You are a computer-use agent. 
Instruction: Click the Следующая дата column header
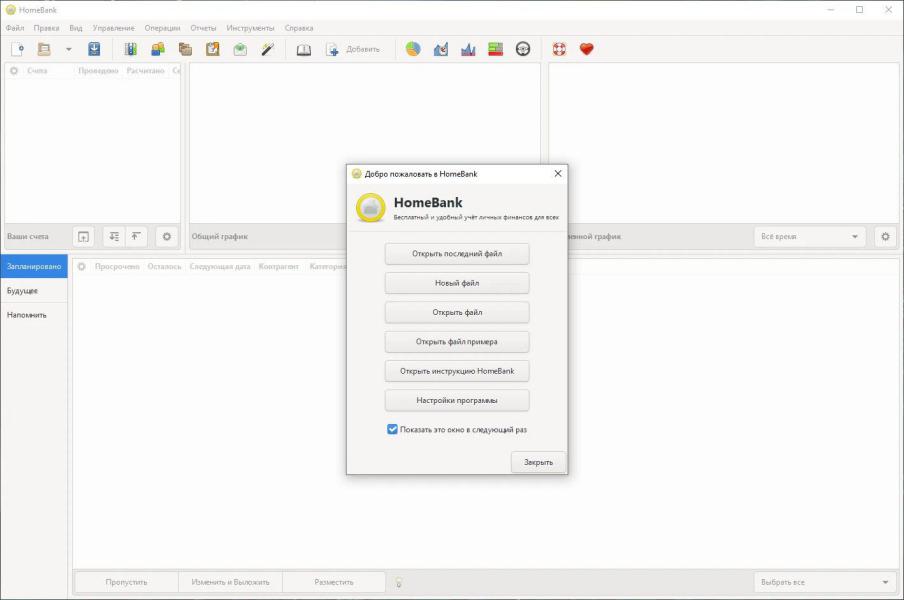coord(220,266)
